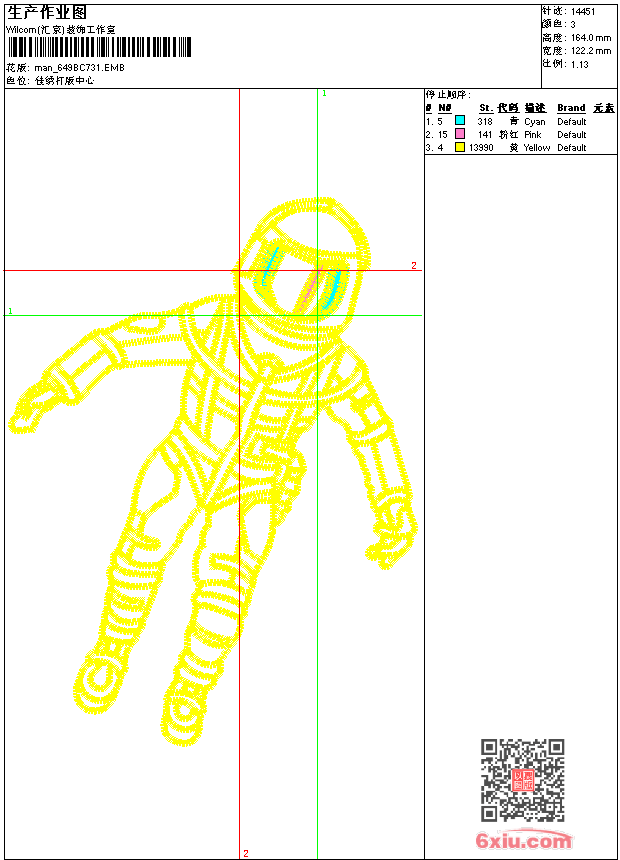Image resolution: width=620 pixels, height=860 pixels.
Task: Click the cyan color swatch in row 1
Action: click(460, 121)
